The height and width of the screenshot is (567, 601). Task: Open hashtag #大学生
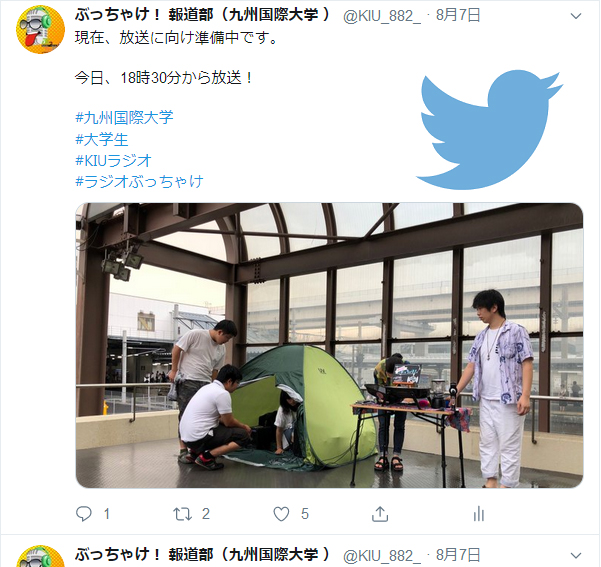coord(102,139)
